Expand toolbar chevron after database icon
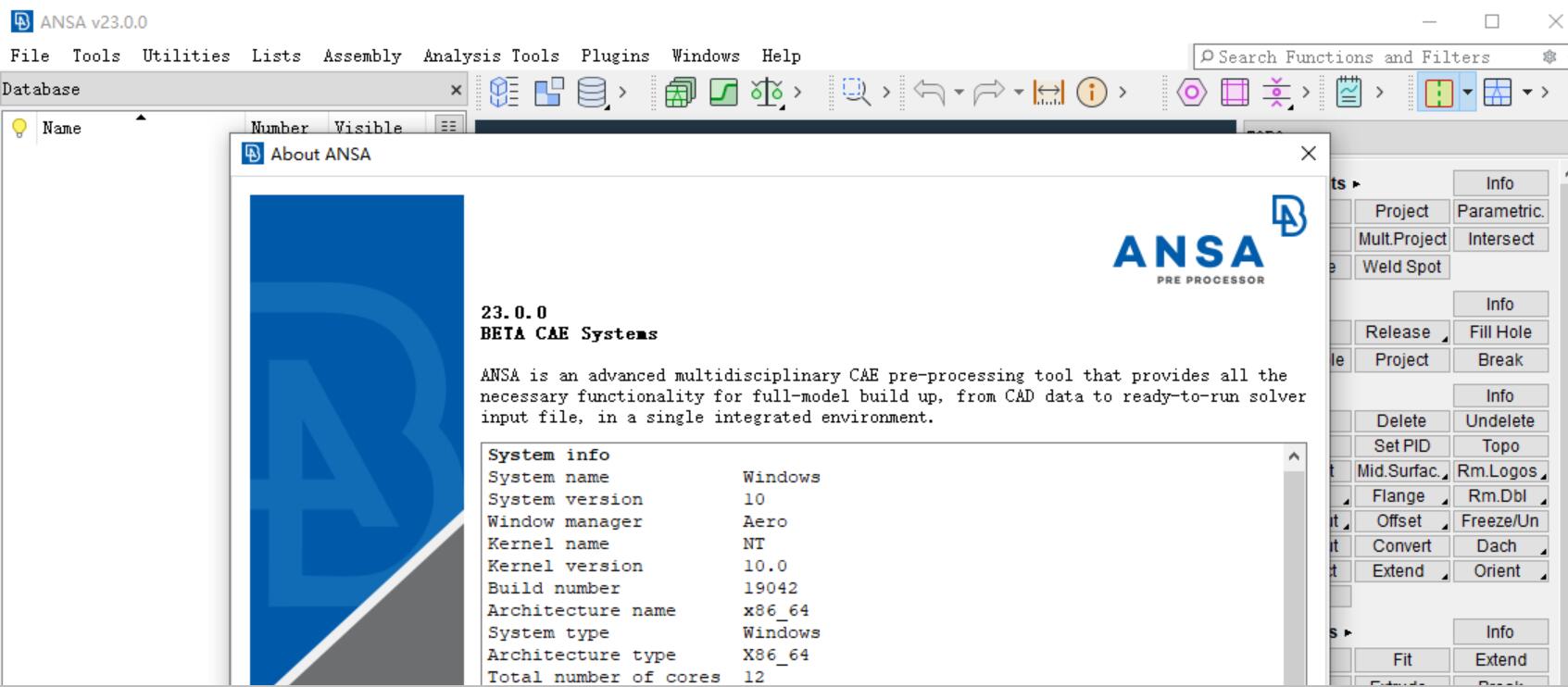 [x=623, y=92]
